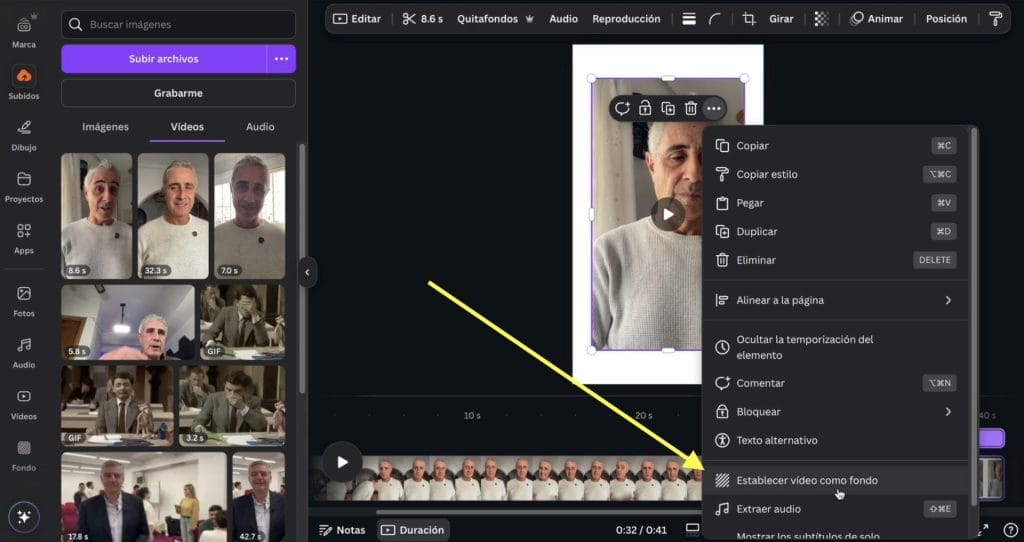Viewport: 1024px width, 542px height.
Task: Toggle the Duración timeline button
Action: [413, 530]
